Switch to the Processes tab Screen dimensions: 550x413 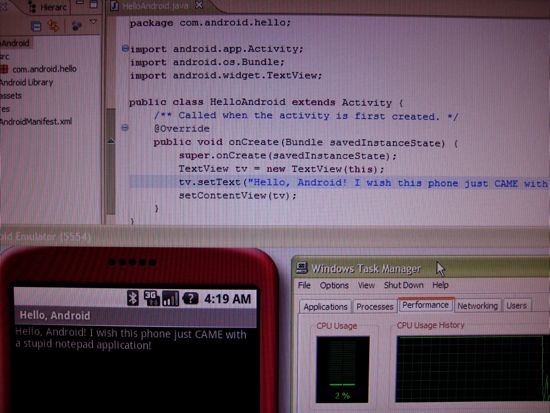(x=375, y=307)
